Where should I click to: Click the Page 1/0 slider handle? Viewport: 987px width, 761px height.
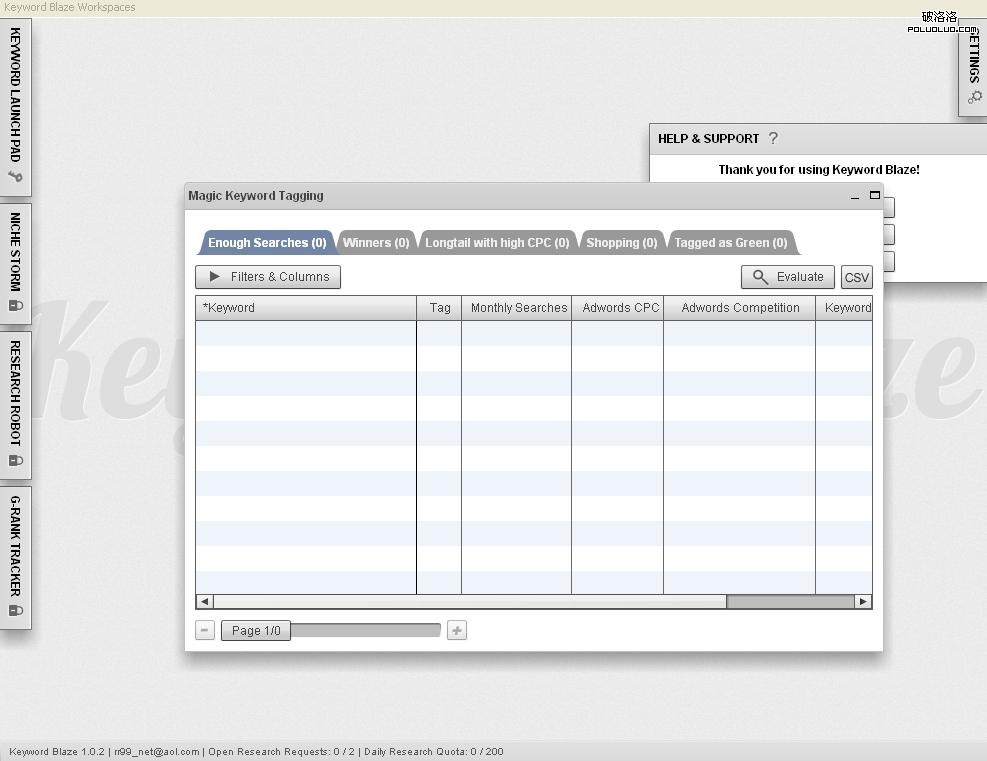[256, 631]
